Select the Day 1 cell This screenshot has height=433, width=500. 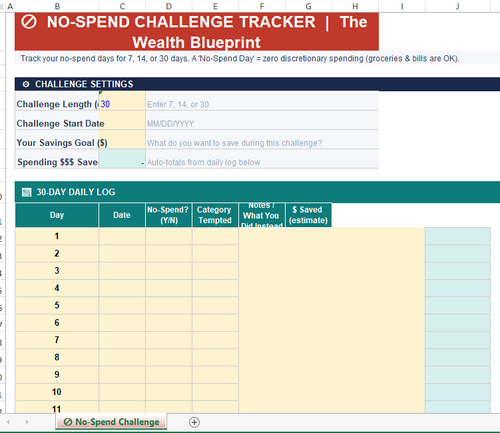pyautogui.click(x=57, y=236)
